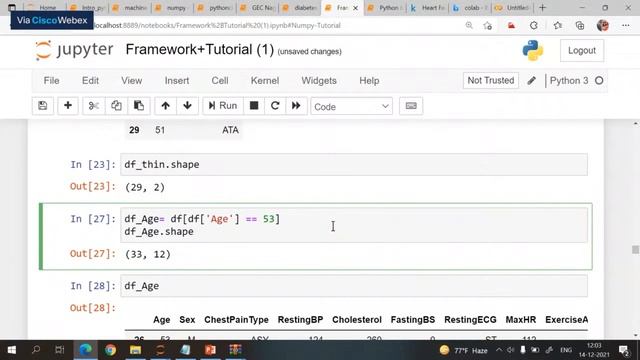Viewport: 640px width, 360px height.
Task: Click the notebook vertical scrollbar thumb
Action: pyautogui.click(x=635, y=249)
